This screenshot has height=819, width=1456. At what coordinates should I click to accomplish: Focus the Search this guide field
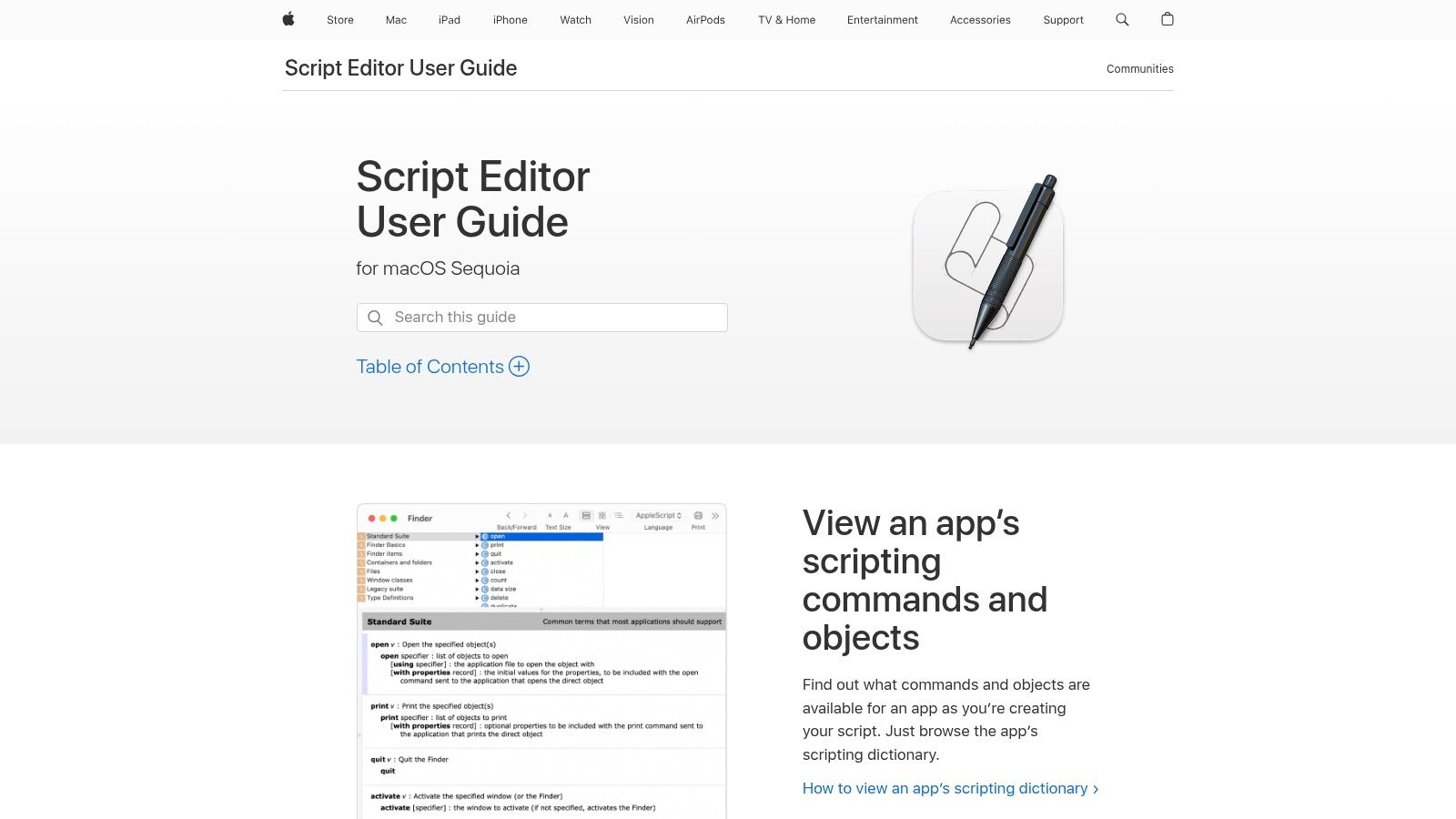[542, 318]
